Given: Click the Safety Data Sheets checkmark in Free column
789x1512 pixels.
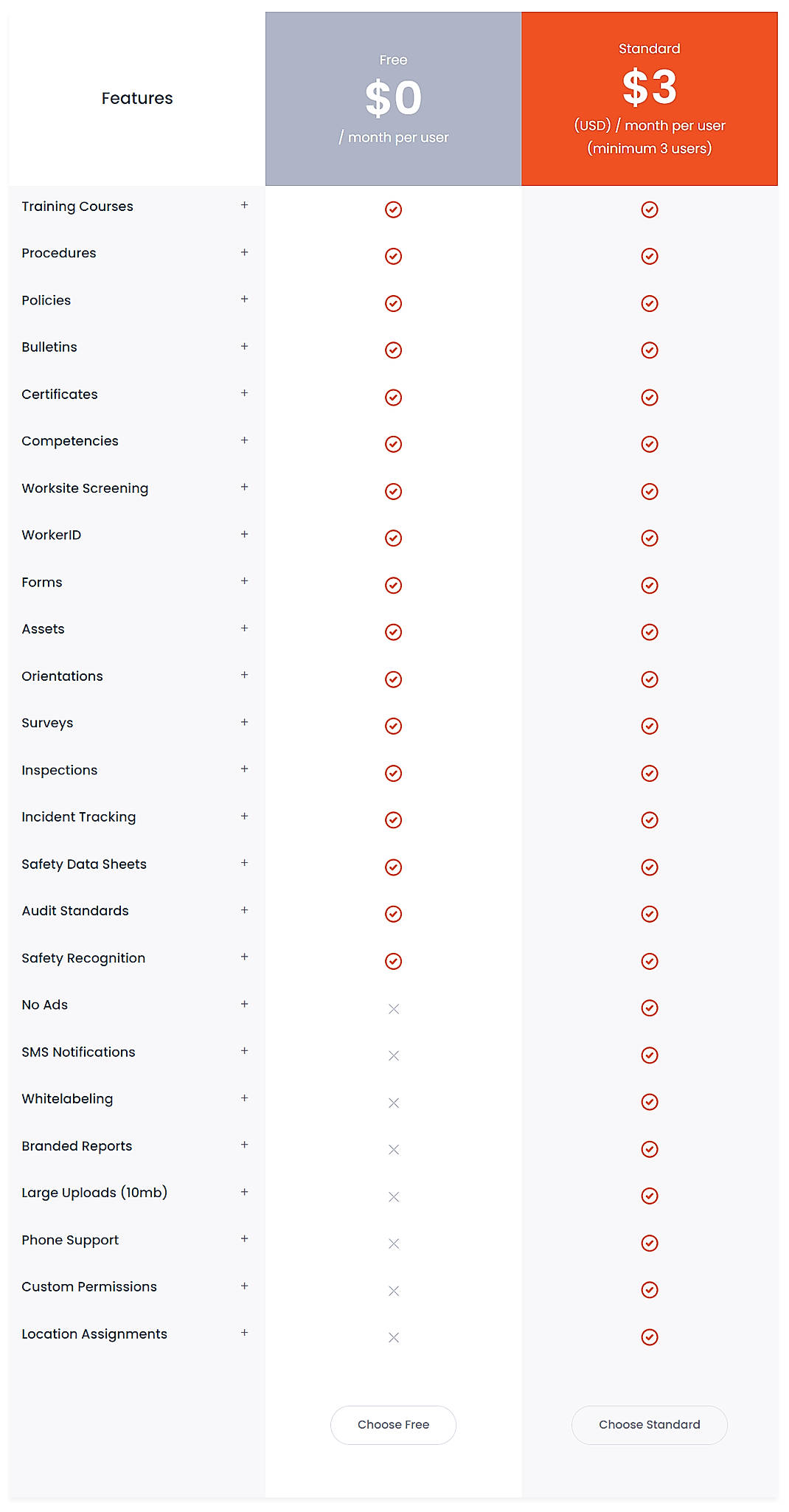Looking at the screenshot, I should coord(393,867).
